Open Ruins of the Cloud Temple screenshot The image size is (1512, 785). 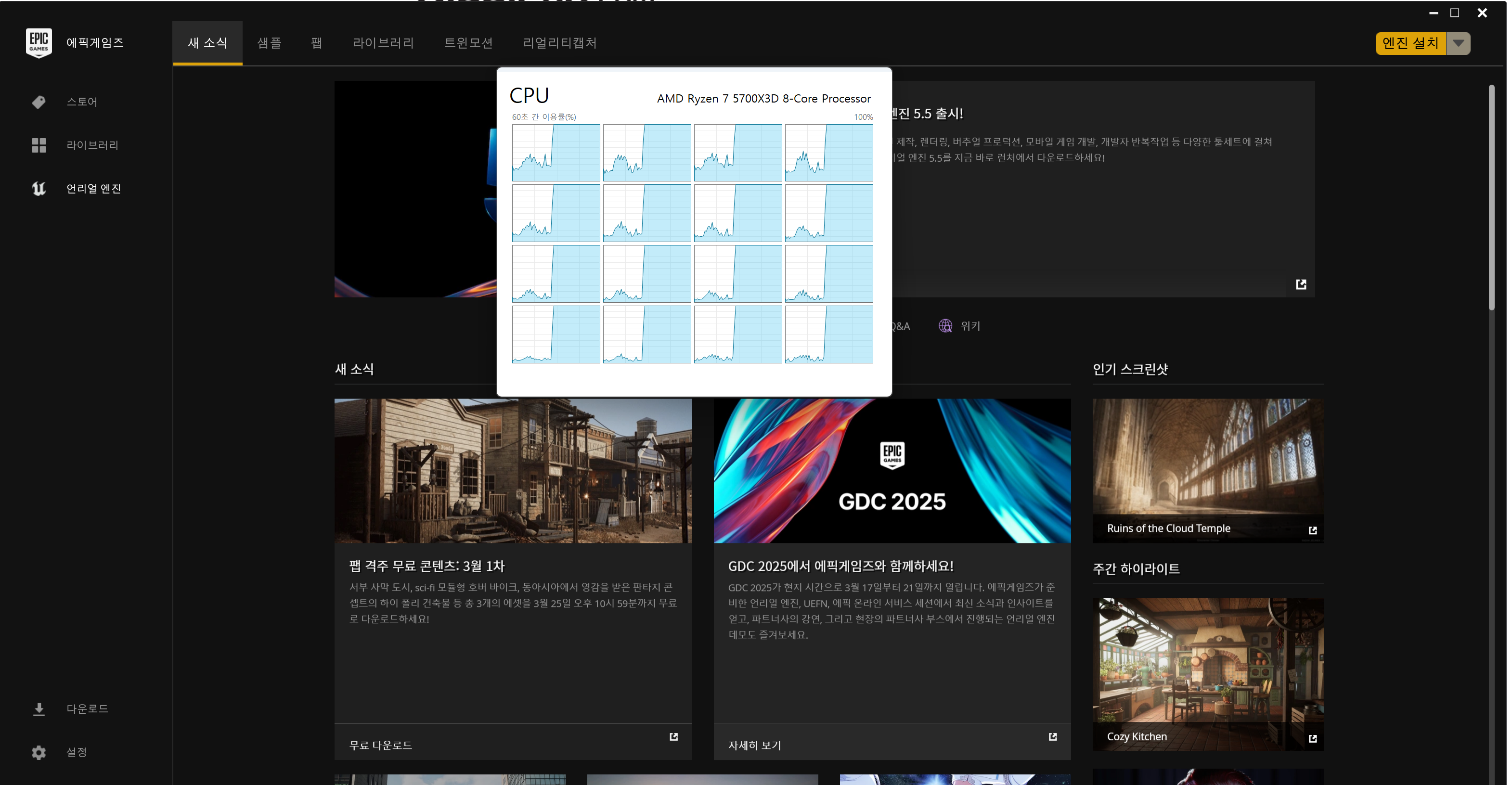pos(1207,471)
